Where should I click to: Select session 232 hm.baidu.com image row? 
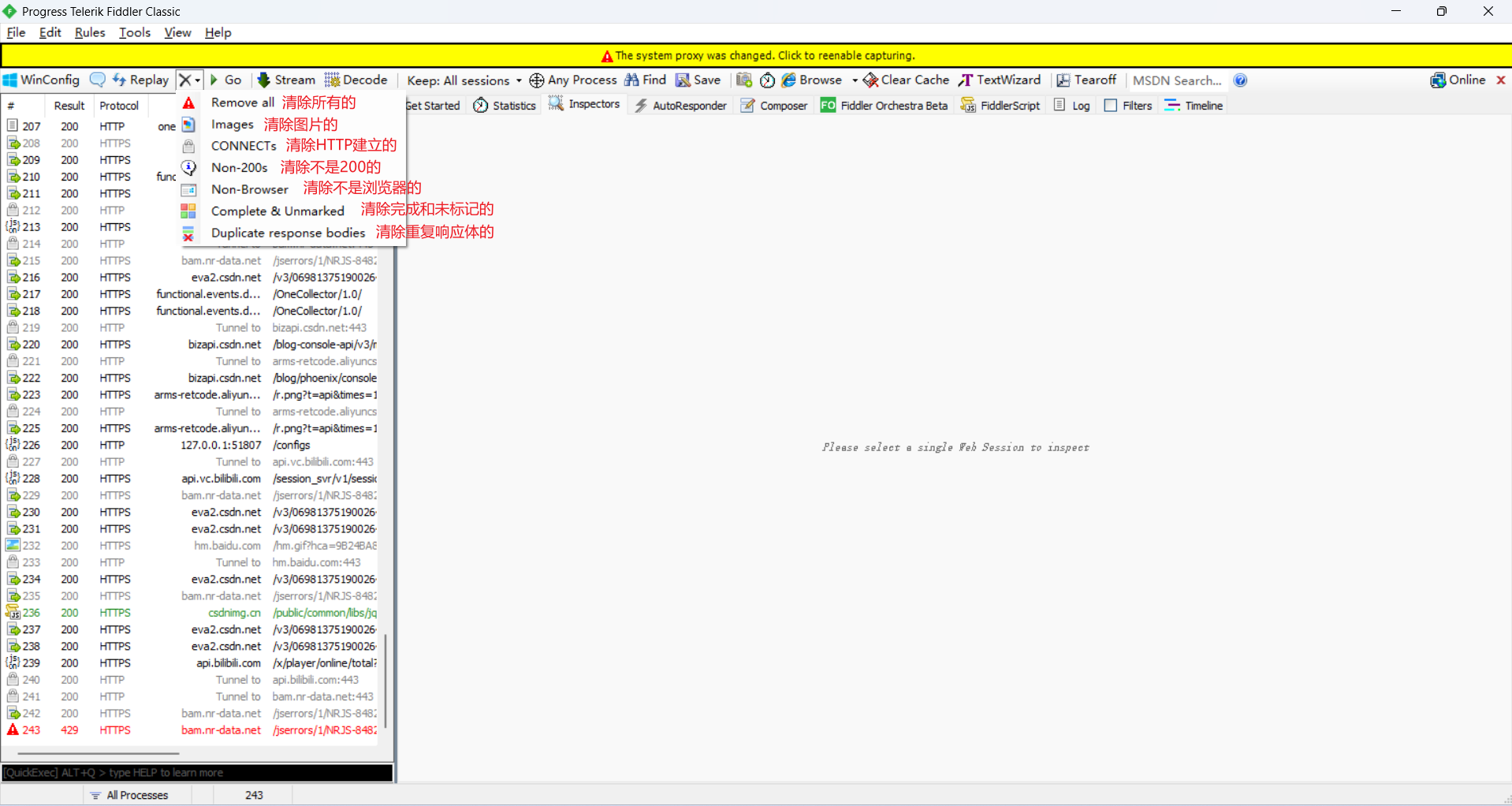(x=192, y=546)
